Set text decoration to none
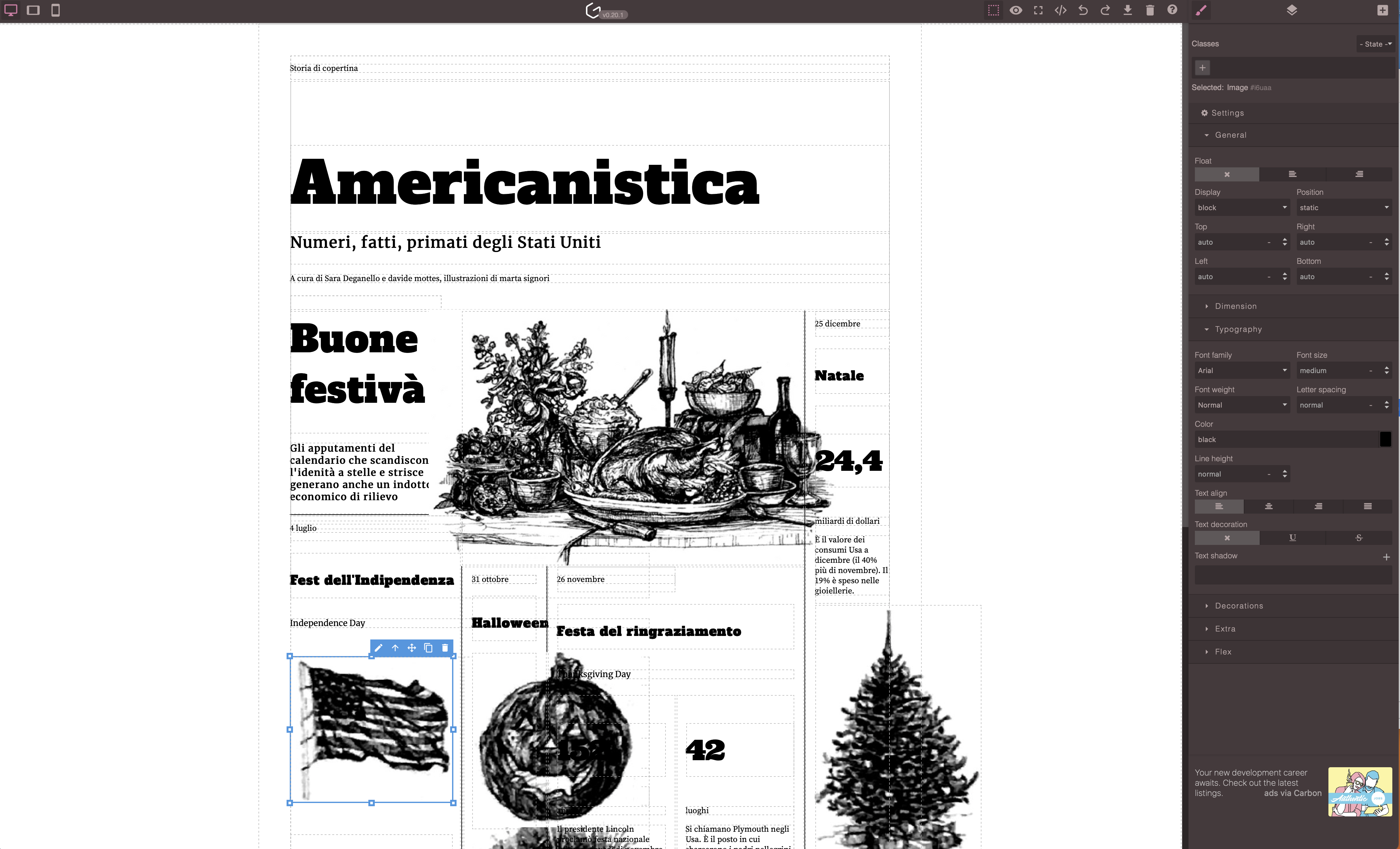The width and height of the screenshot is (1400, 849). click(1227, 538)
